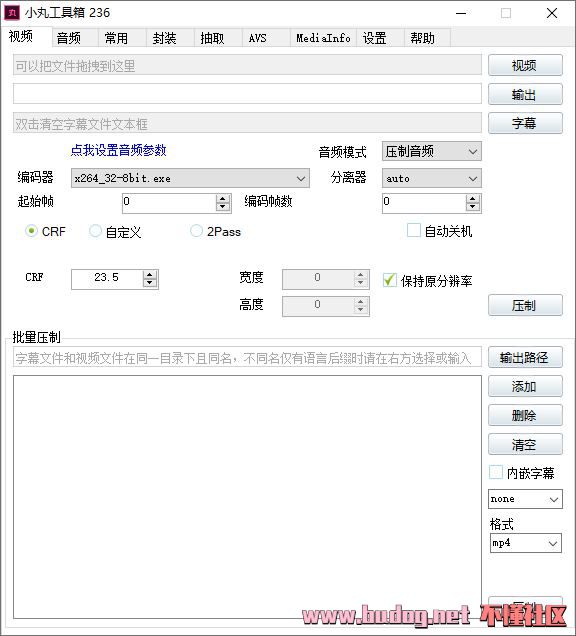Screen dimensions: 576x636
Task: Click the 输出路径 button
Action: (525, 357)
